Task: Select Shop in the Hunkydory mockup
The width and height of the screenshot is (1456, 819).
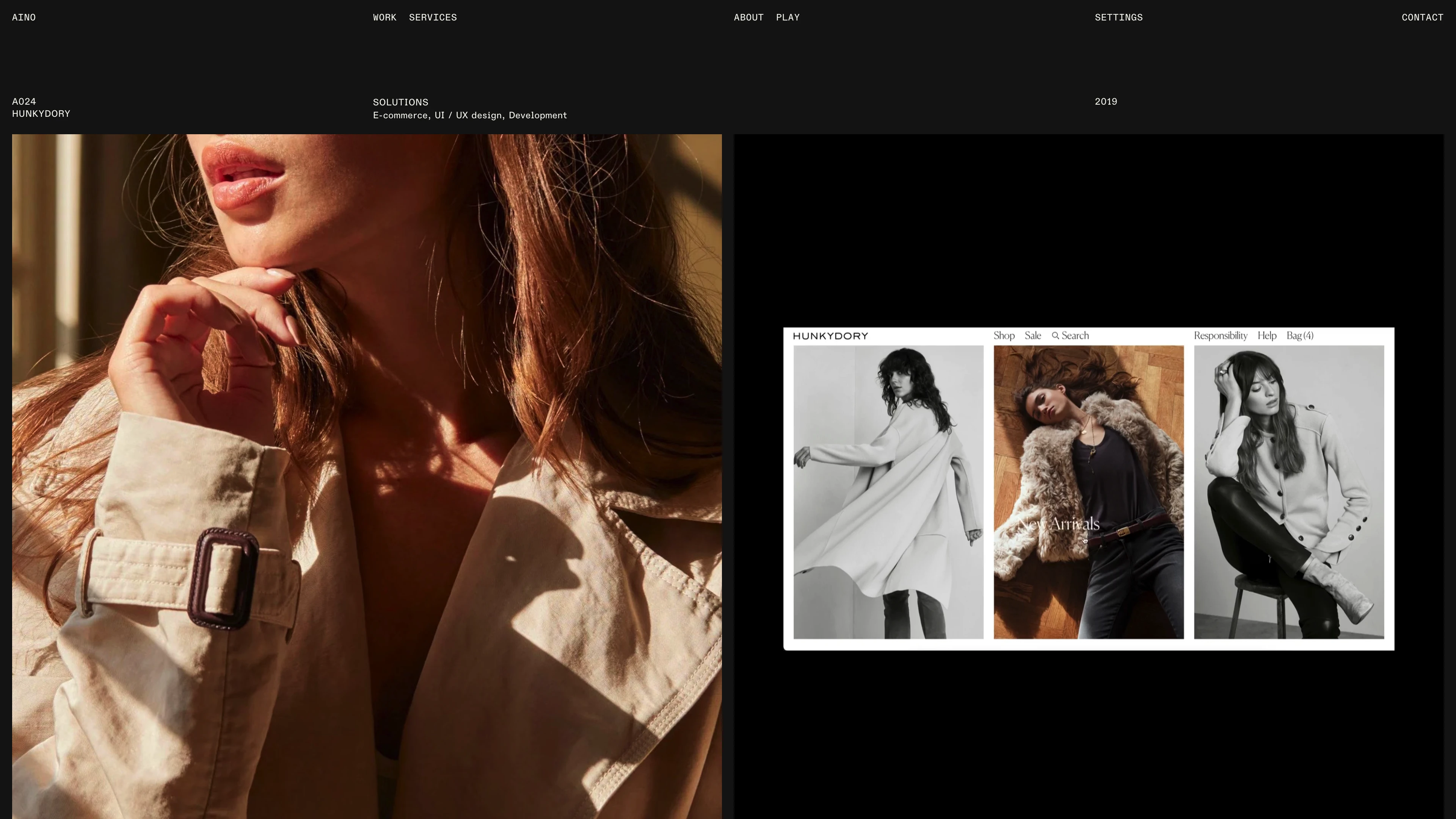Action: click(1004, 336)
